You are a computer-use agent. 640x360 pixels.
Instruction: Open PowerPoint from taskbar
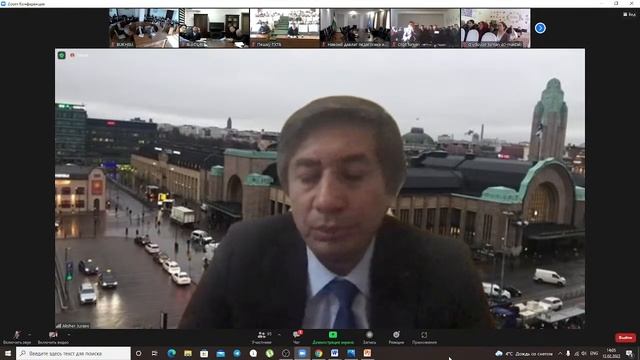[x=367, y=353]
